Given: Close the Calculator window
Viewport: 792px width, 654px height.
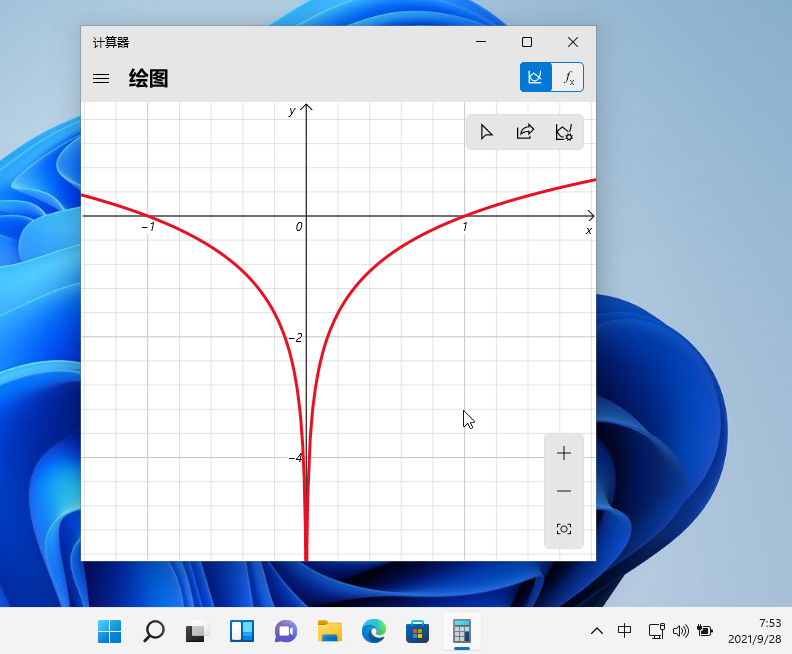Looking at the screenshot, I should coord(573,42).
